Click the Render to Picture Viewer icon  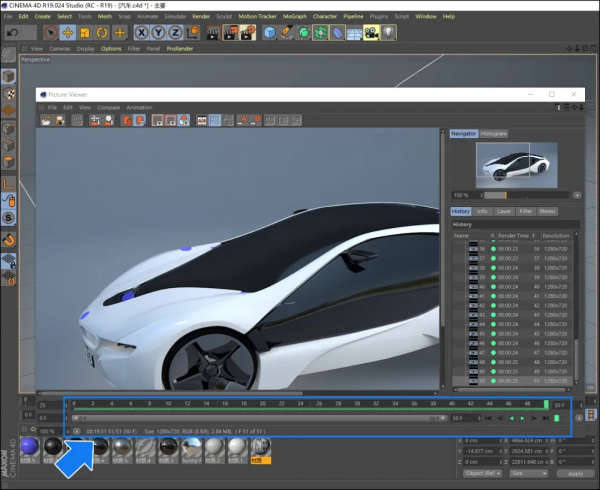click(229, 33)
